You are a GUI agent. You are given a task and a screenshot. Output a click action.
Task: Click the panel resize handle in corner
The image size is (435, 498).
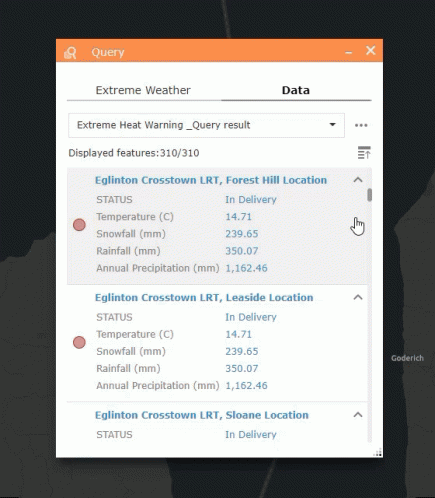click(x=378, y=453)
